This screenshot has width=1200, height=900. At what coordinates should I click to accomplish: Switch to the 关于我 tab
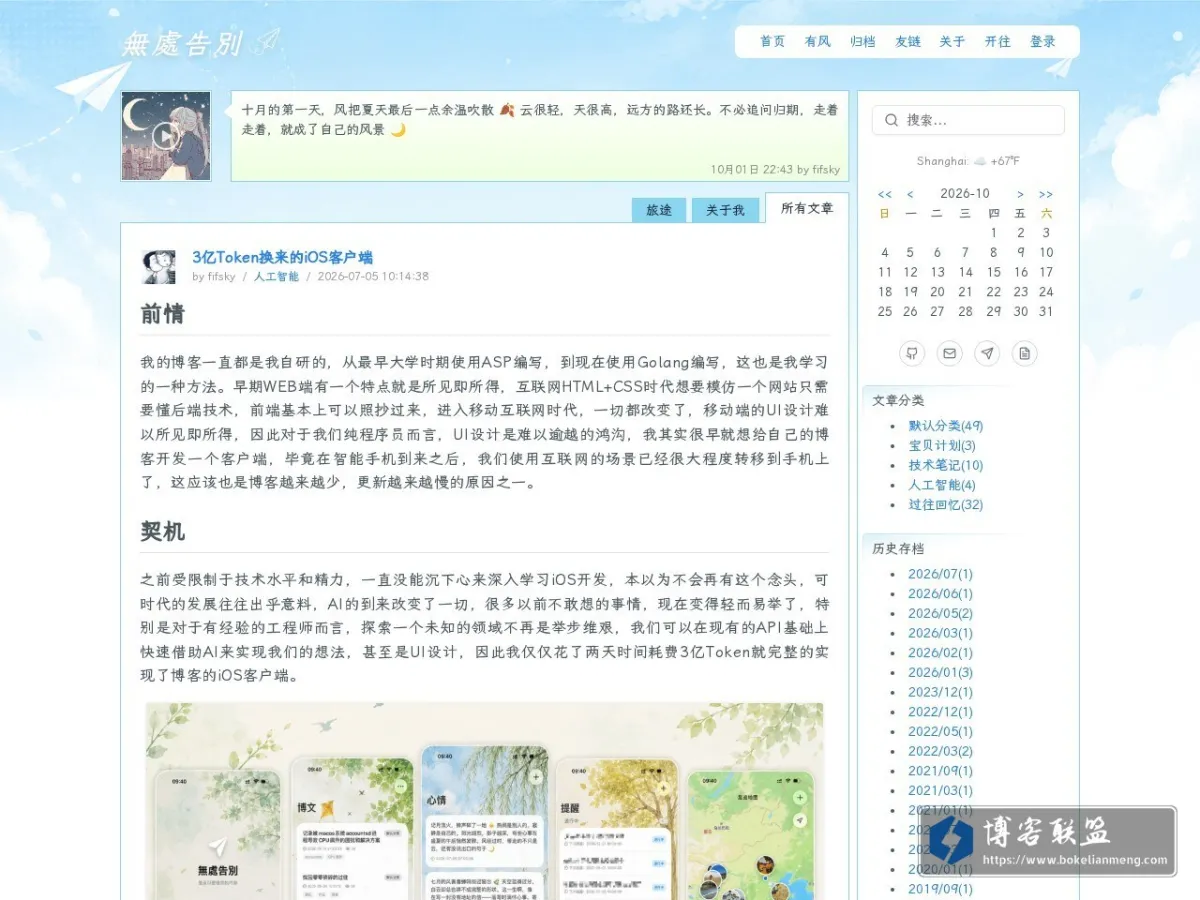coord(725,210)
